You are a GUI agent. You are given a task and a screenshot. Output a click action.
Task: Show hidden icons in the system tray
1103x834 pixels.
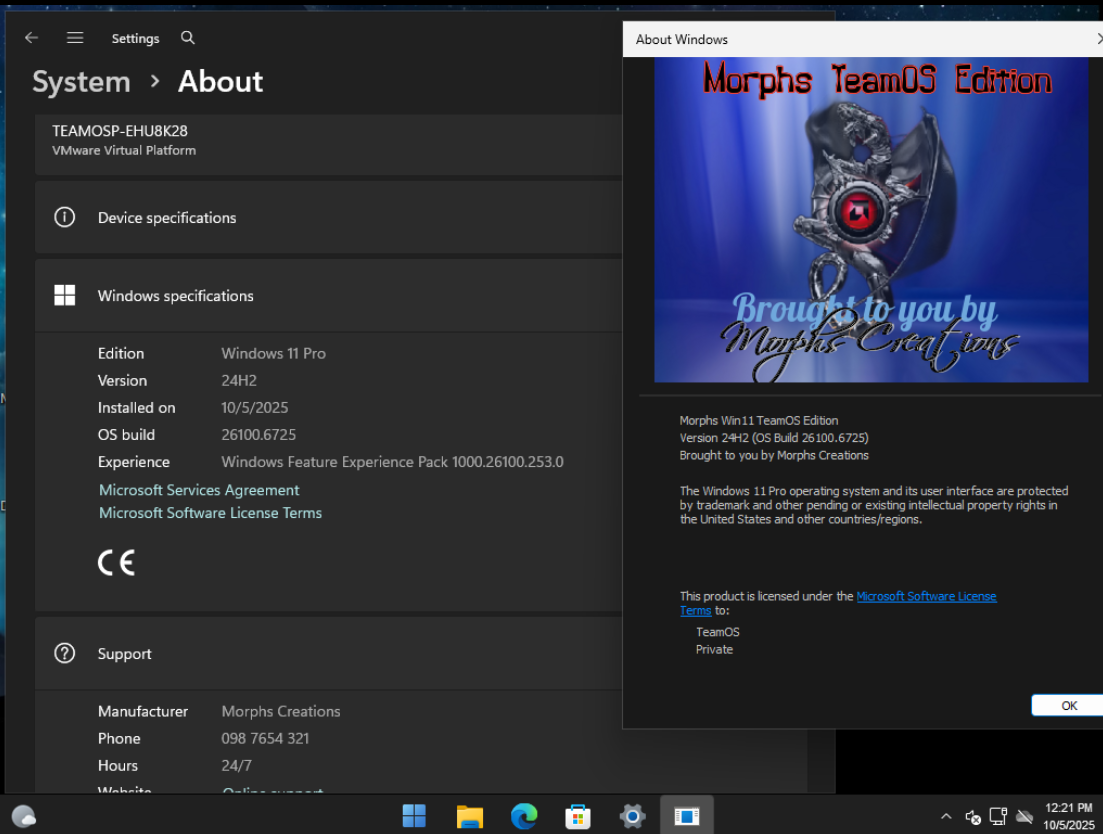click(x=946, y=817)
